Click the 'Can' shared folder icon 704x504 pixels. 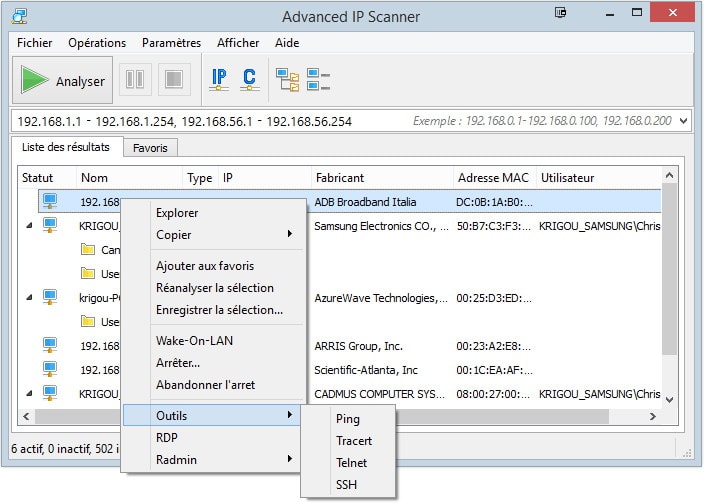(x=88, y=249)
